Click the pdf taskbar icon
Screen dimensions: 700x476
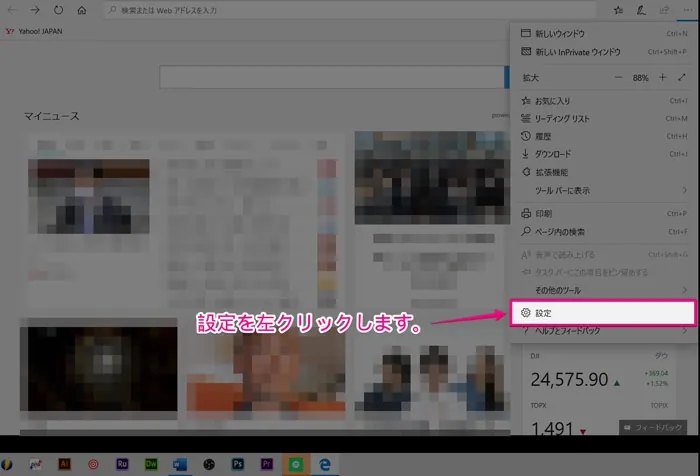point(35,464)
